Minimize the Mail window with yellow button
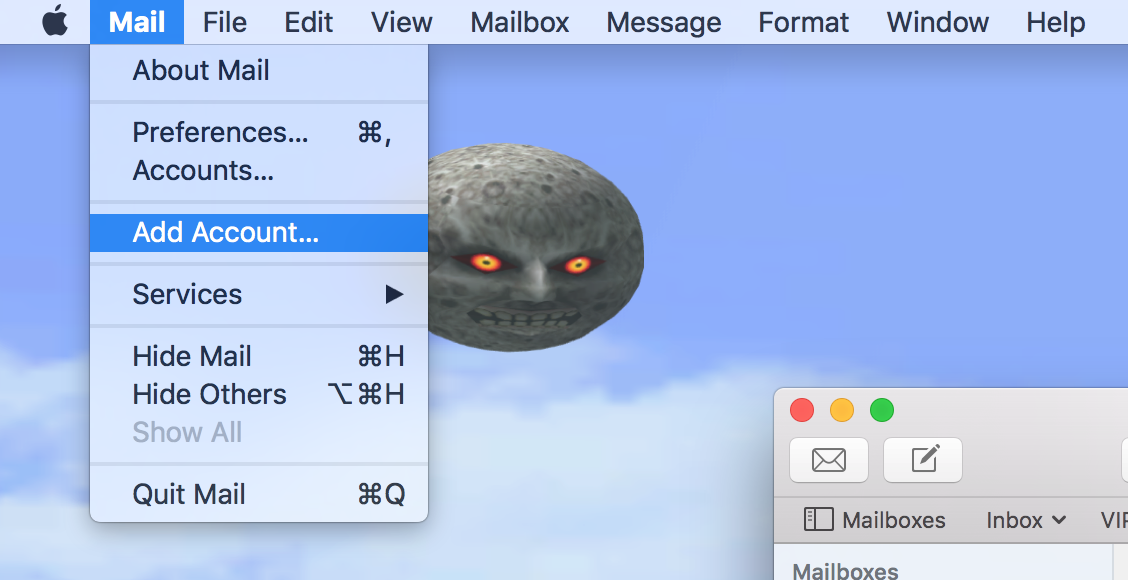Image resolution: width=1128 pixels, height=580 pixels. (842, 410)
